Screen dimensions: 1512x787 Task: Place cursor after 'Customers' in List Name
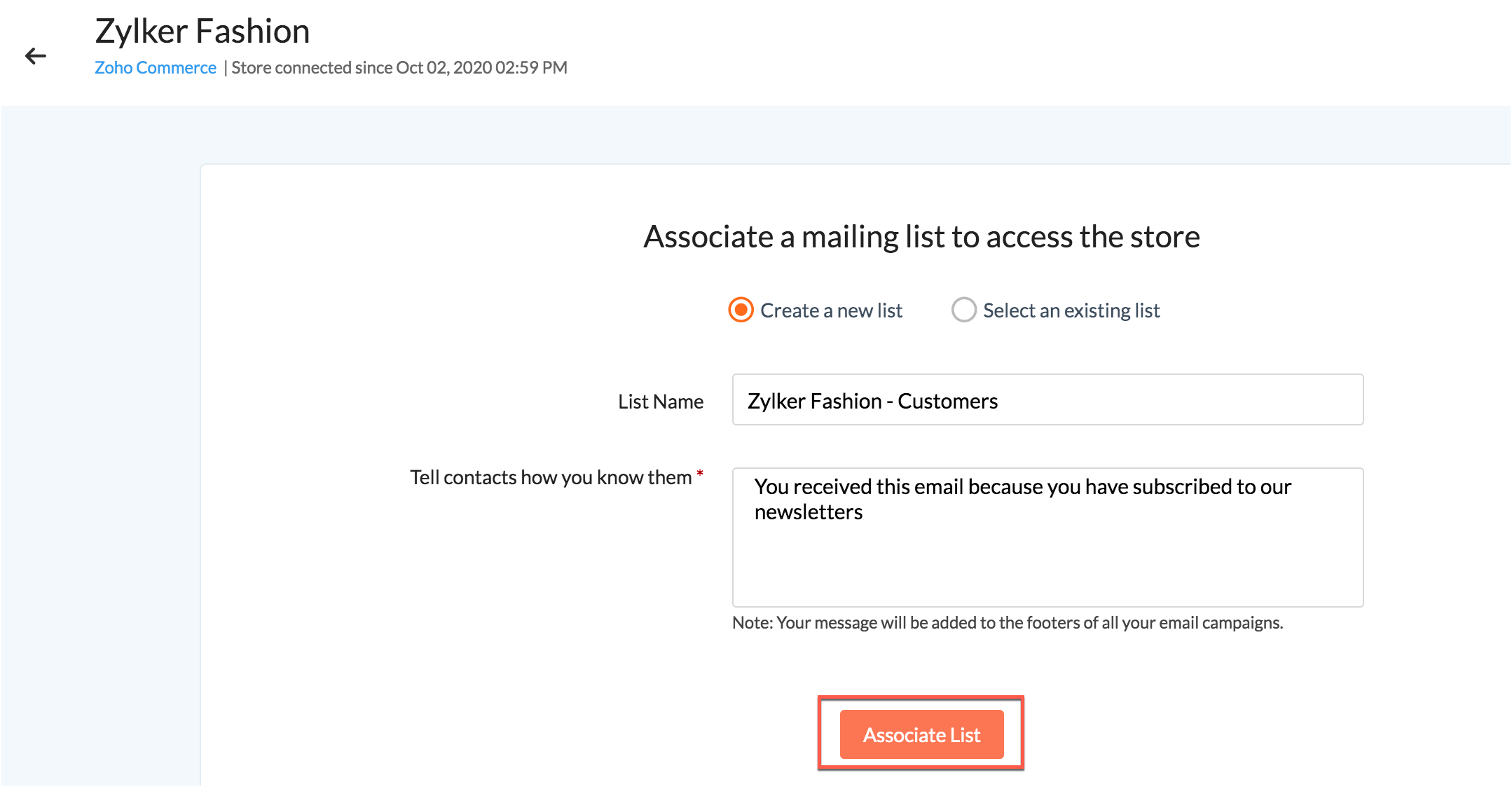[x=1000, y=402]
